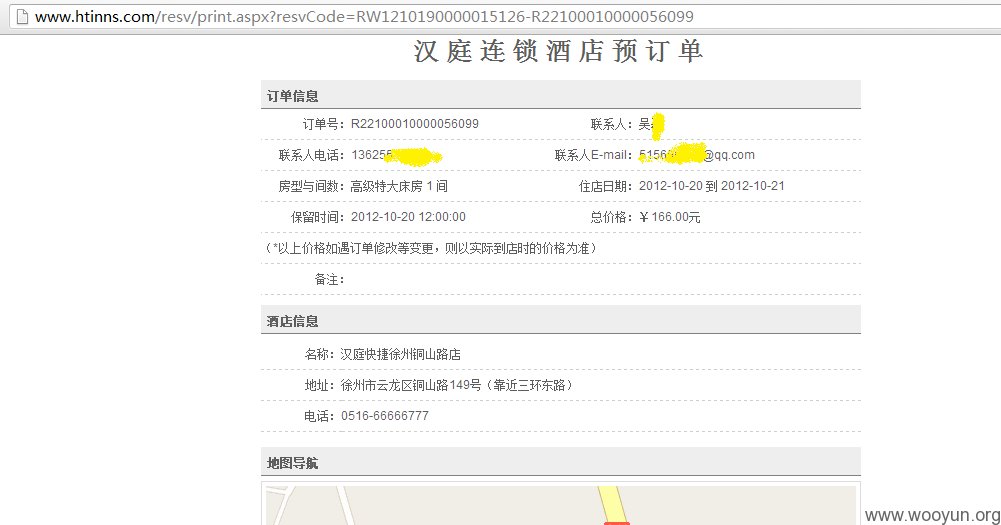Click the 住店日期 label
The height and width of the screenshot is (525, 1001).
(605, 186)
